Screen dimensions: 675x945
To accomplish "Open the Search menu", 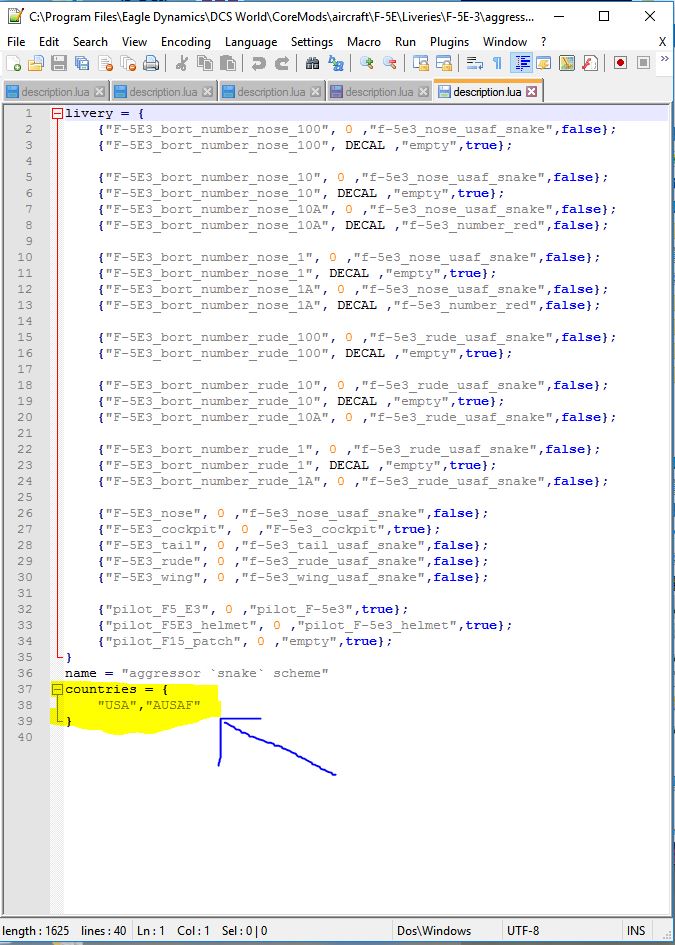I will [90, 42].
